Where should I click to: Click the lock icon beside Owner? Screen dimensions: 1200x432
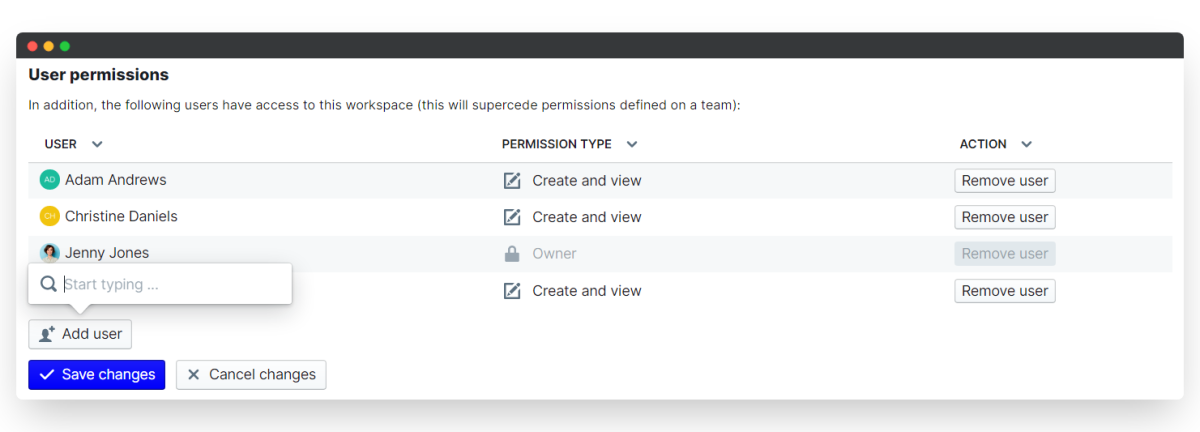512,254
